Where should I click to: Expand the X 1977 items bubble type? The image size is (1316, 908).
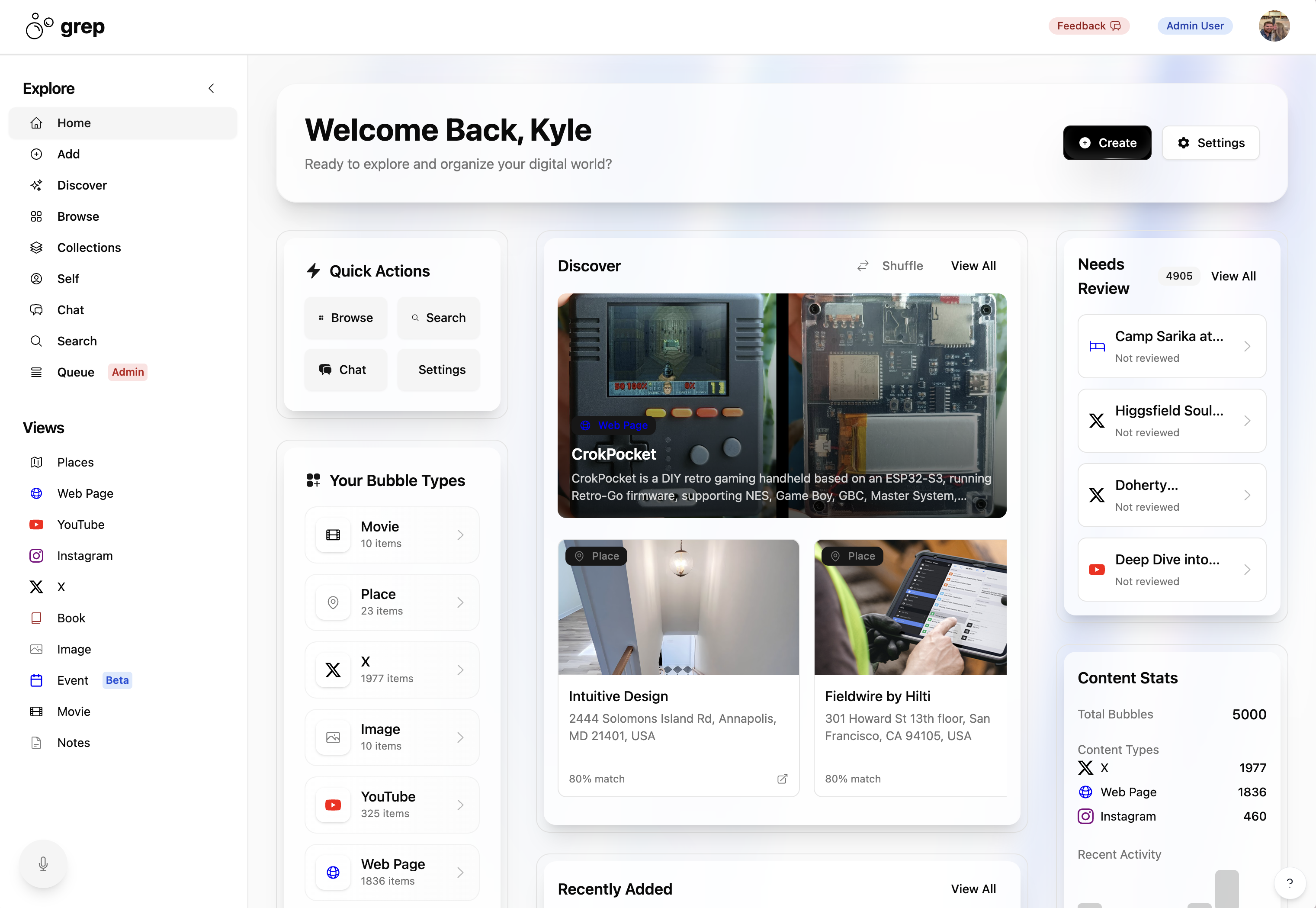click(x=392, y=670)
